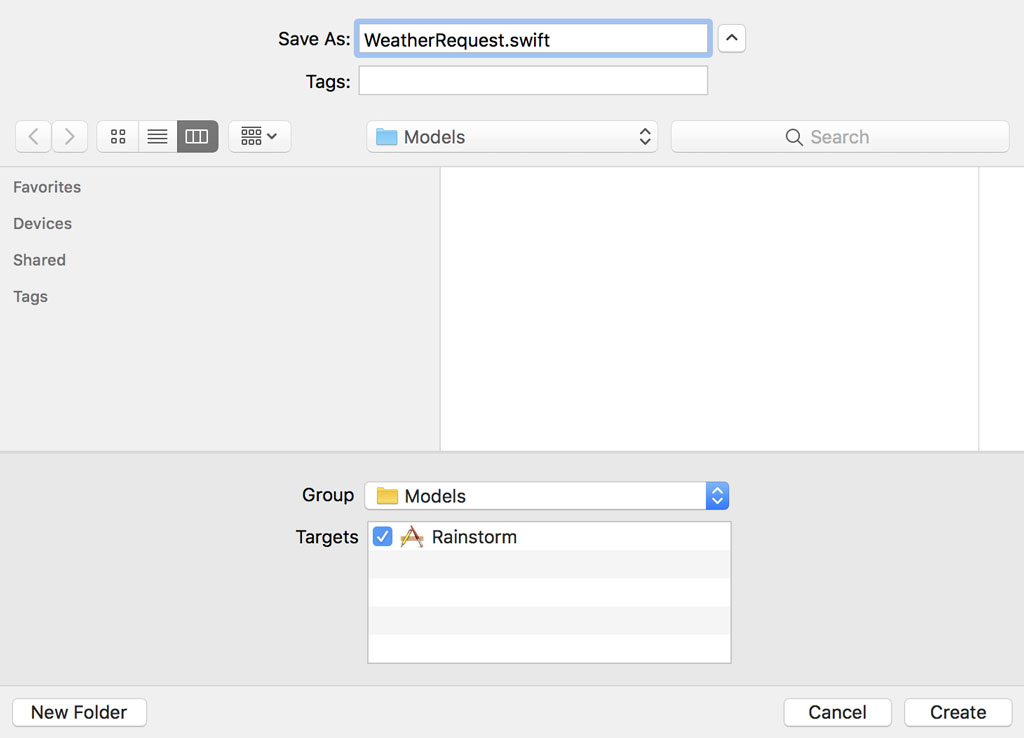Click the WeatherRequest.swift filename field
Screen dimensions: 1024x738
[532, 37]
